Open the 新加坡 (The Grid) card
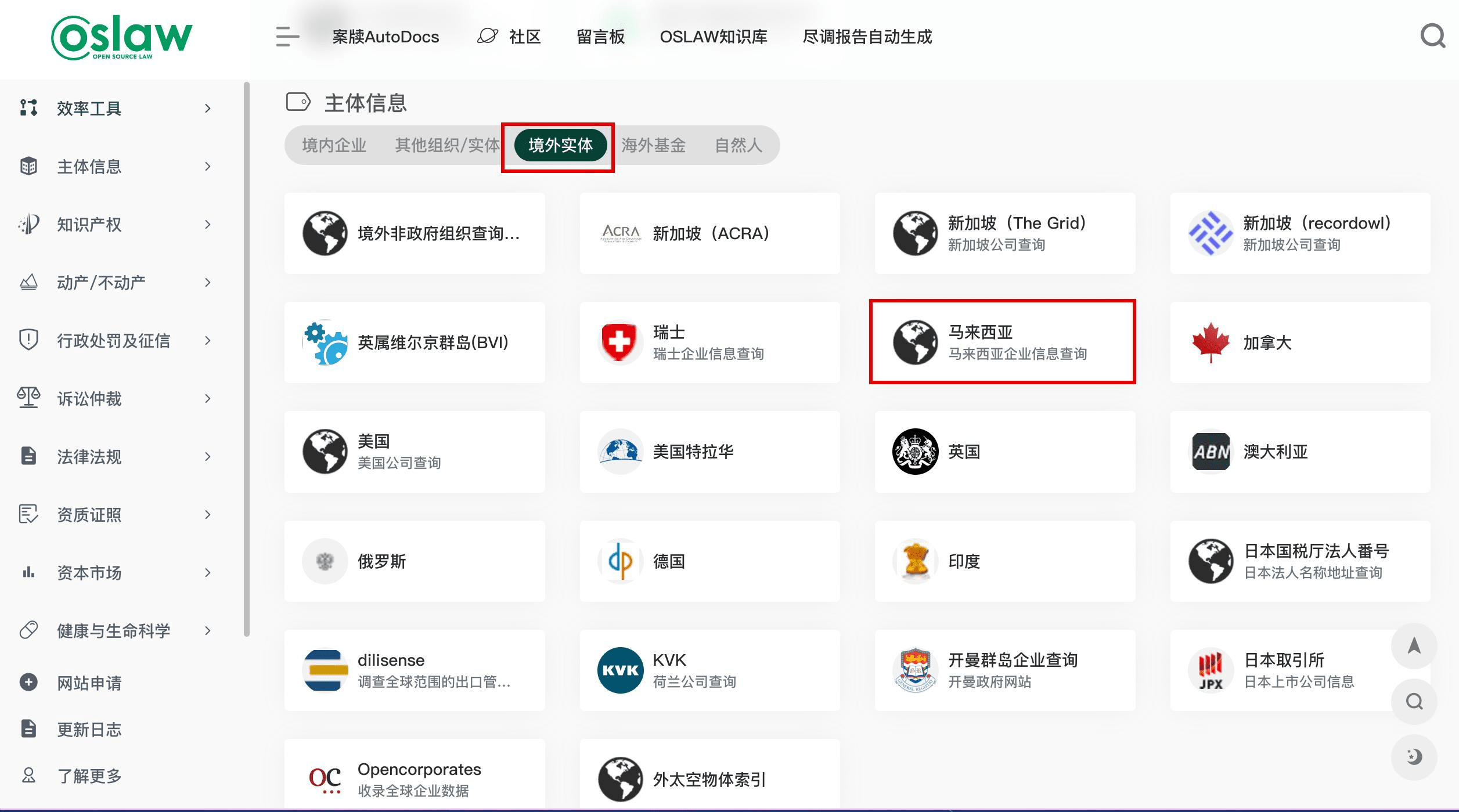Viewport: 1459px width, 812px height. [x=1005, y=233]
